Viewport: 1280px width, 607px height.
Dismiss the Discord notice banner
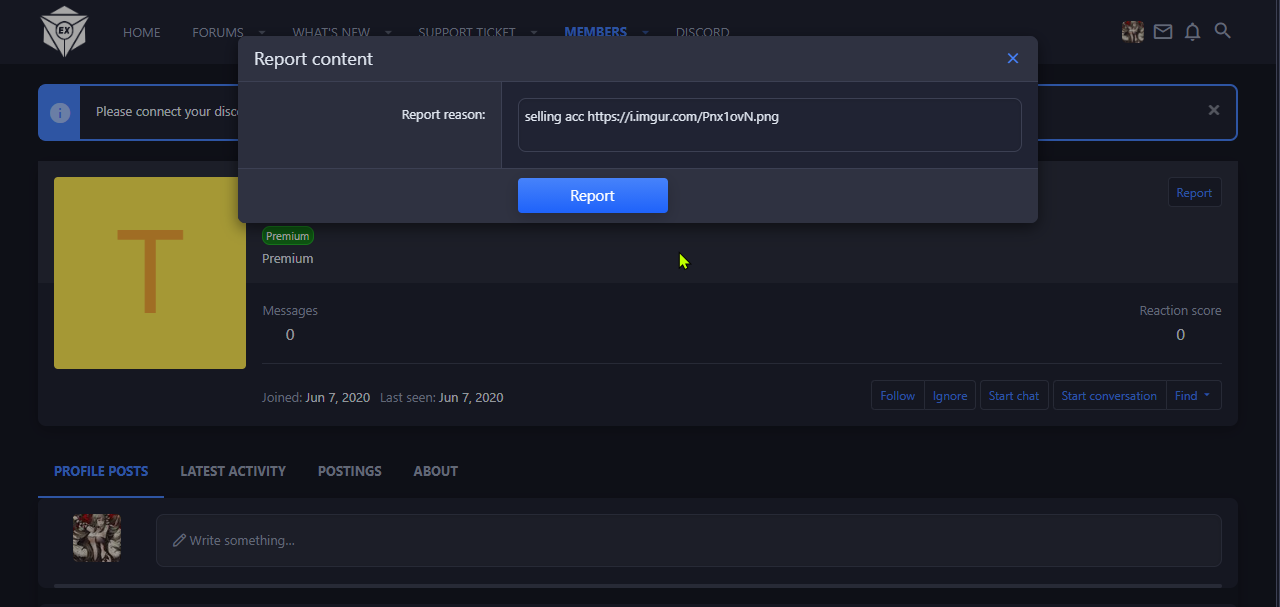pyautogui.click(x=1213, y=111)
